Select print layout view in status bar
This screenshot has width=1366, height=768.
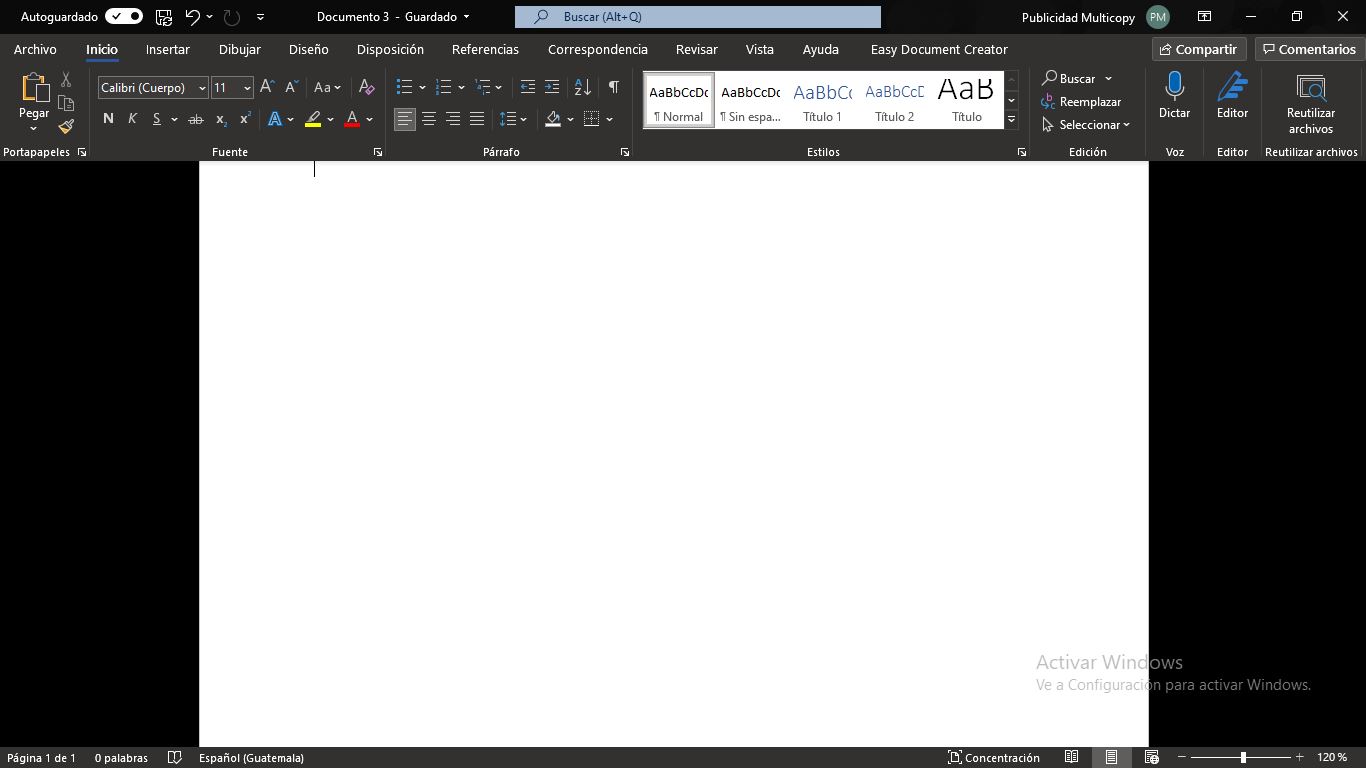pyautogui.click(x=1111, y=757)
